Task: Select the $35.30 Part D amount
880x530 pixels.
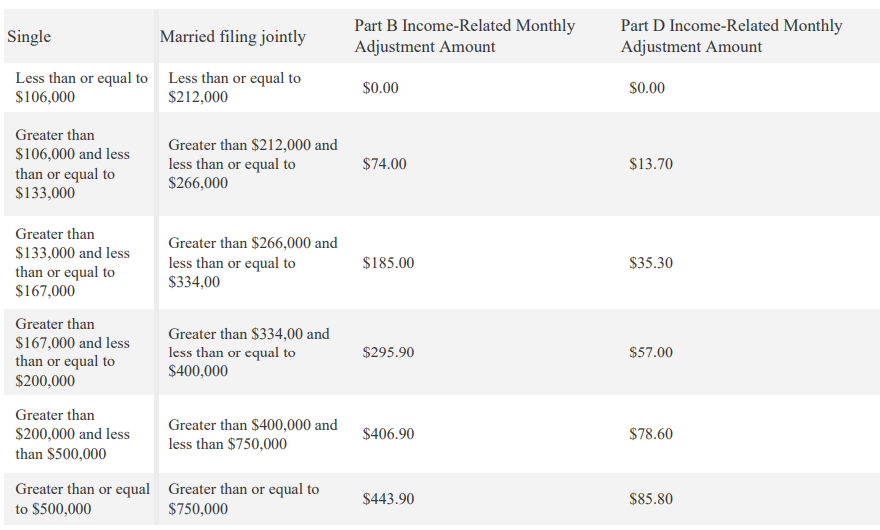Action: click(x=651, y=263)
